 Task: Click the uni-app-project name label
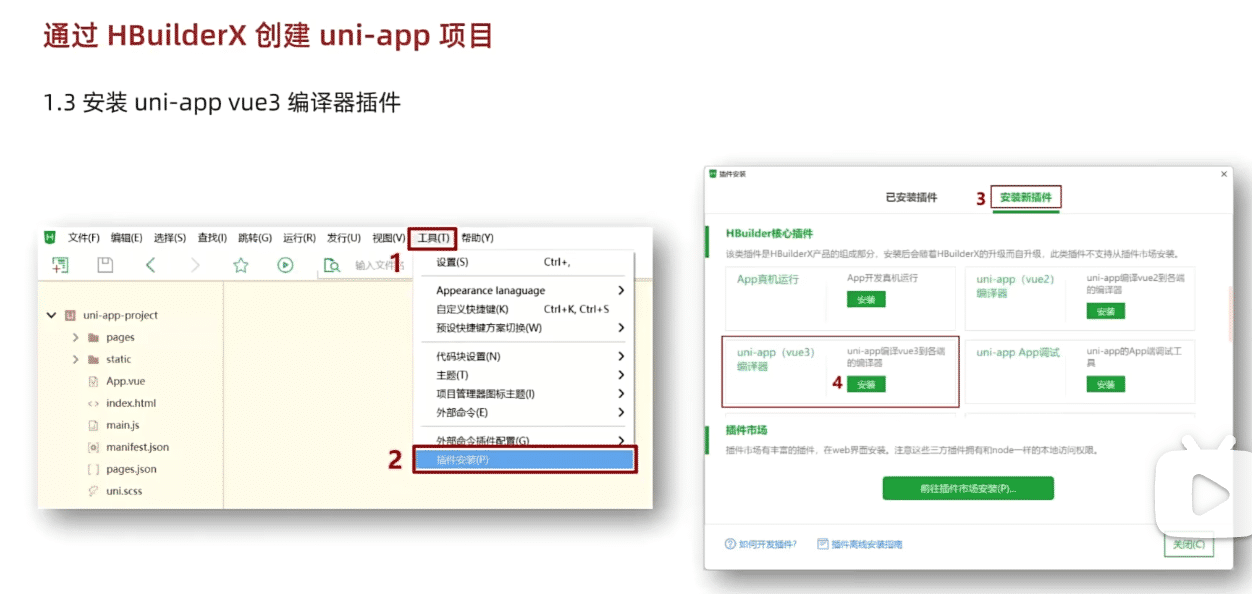pos(121,315)
